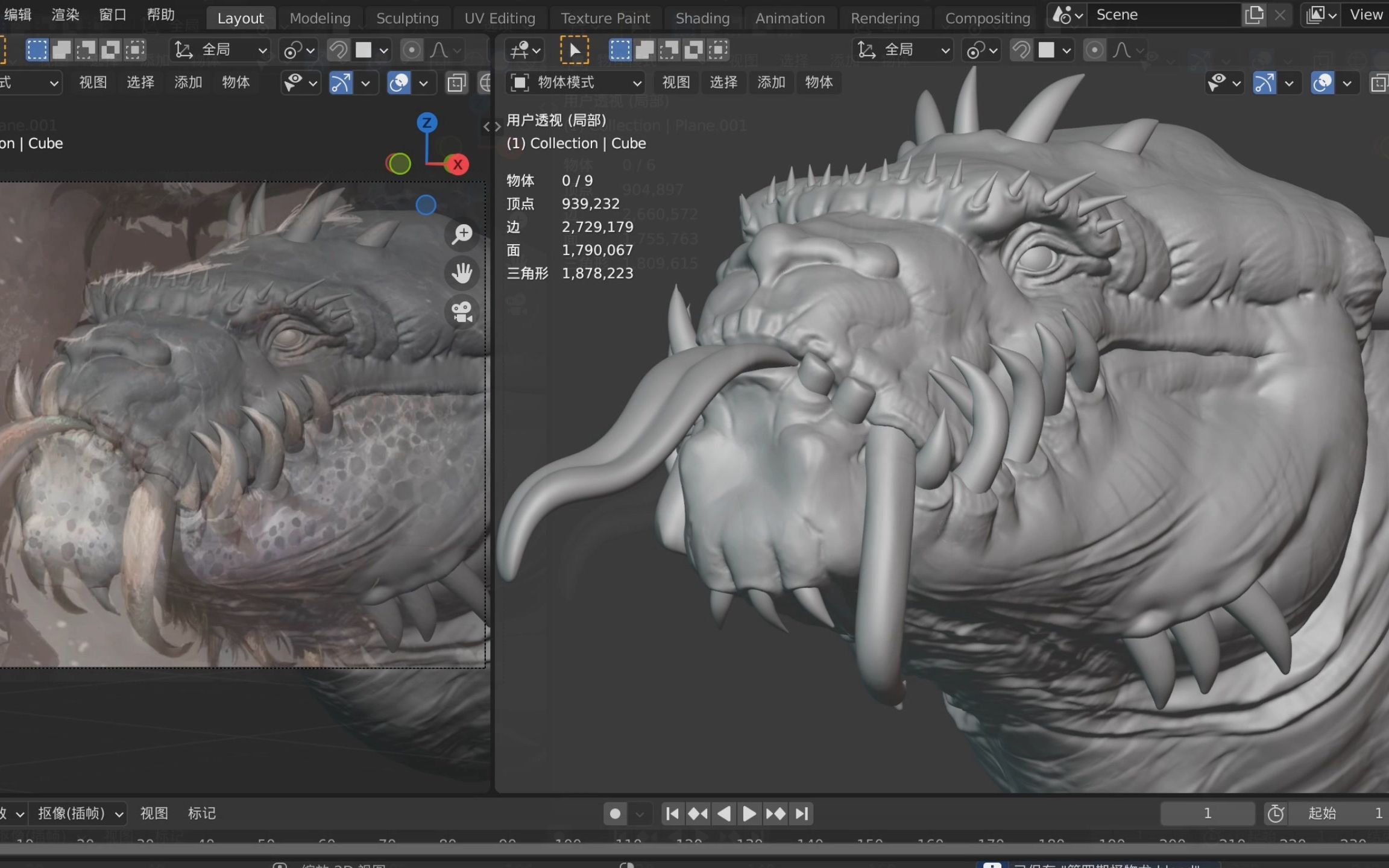Screen dimensions: 1389x868
Task: Select the UV Editing workspace tab
Action: pyautogui.click(x=498, y=17)
